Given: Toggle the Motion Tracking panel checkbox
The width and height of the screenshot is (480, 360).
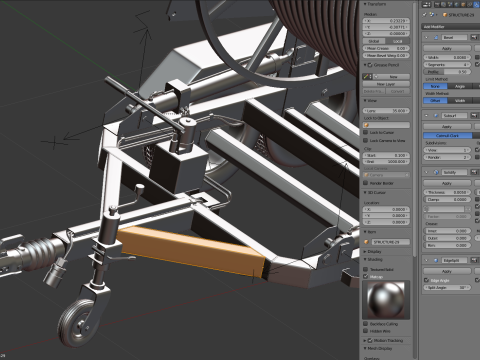Looking at the screenshot, I should (370, 340).
